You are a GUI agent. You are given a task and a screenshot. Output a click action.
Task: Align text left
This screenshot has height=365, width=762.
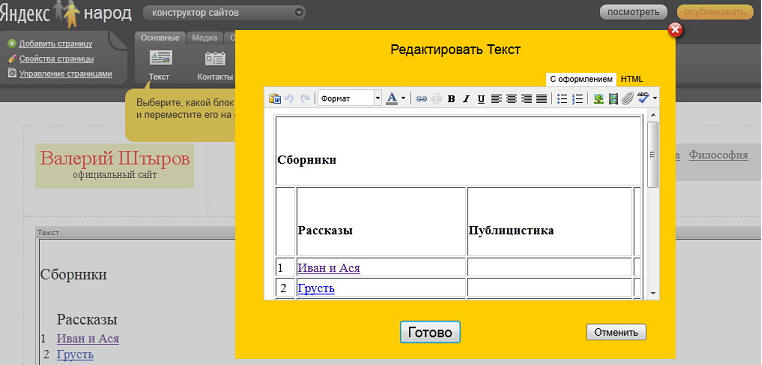496,99
